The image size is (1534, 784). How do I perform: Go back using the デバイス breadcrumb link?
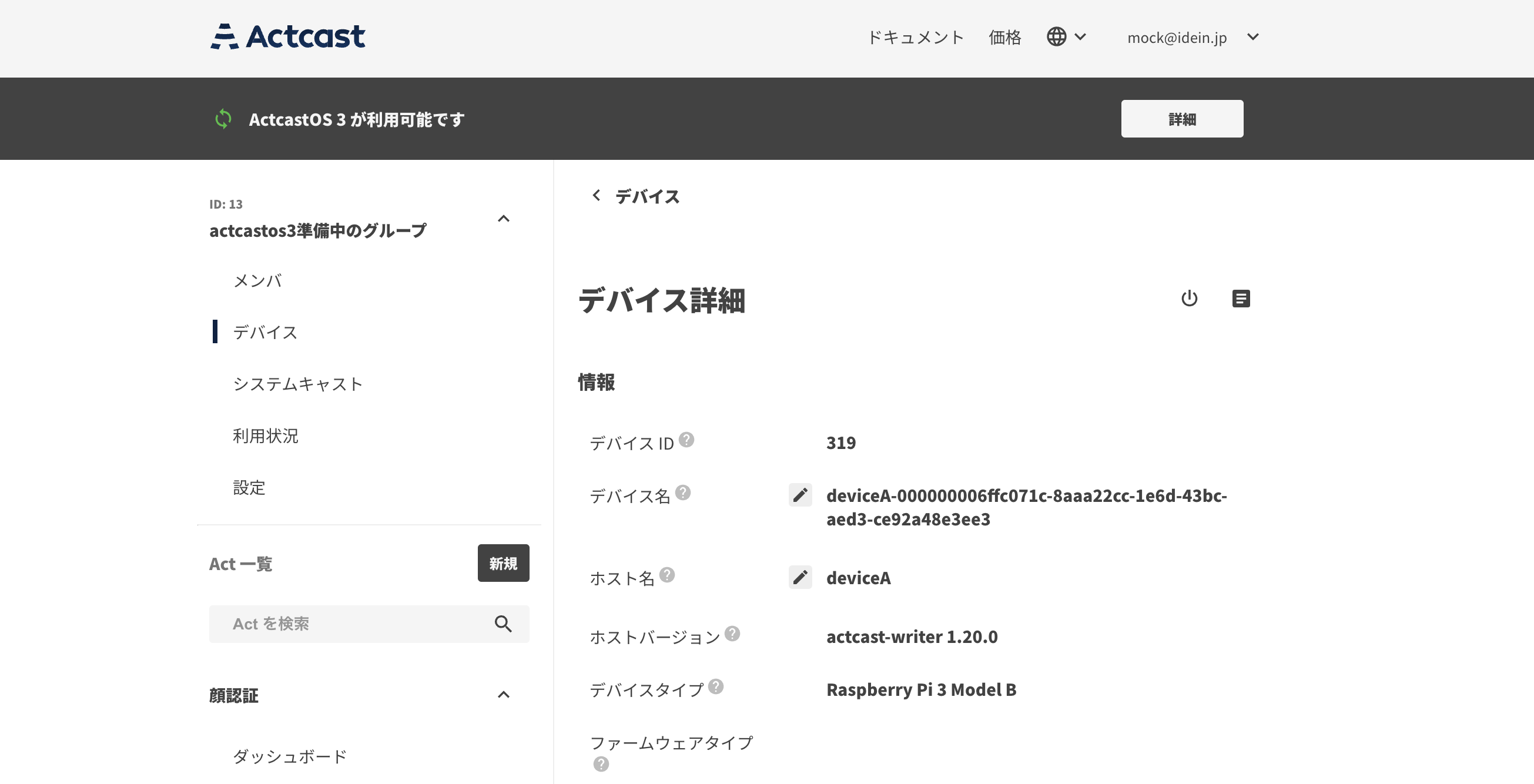[x=646, y=196]
